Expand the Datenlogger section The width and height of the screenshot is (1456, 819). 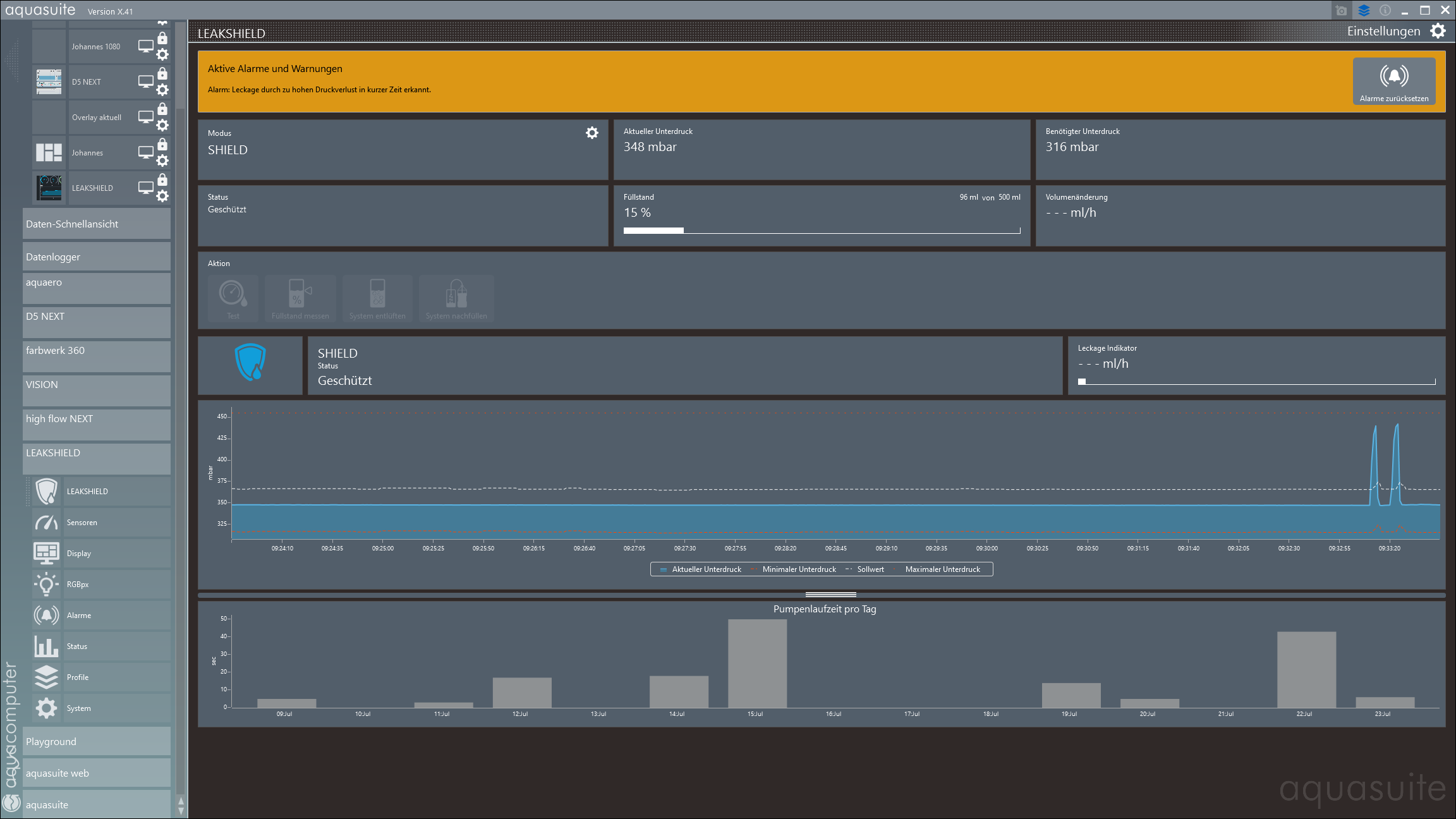97,257
